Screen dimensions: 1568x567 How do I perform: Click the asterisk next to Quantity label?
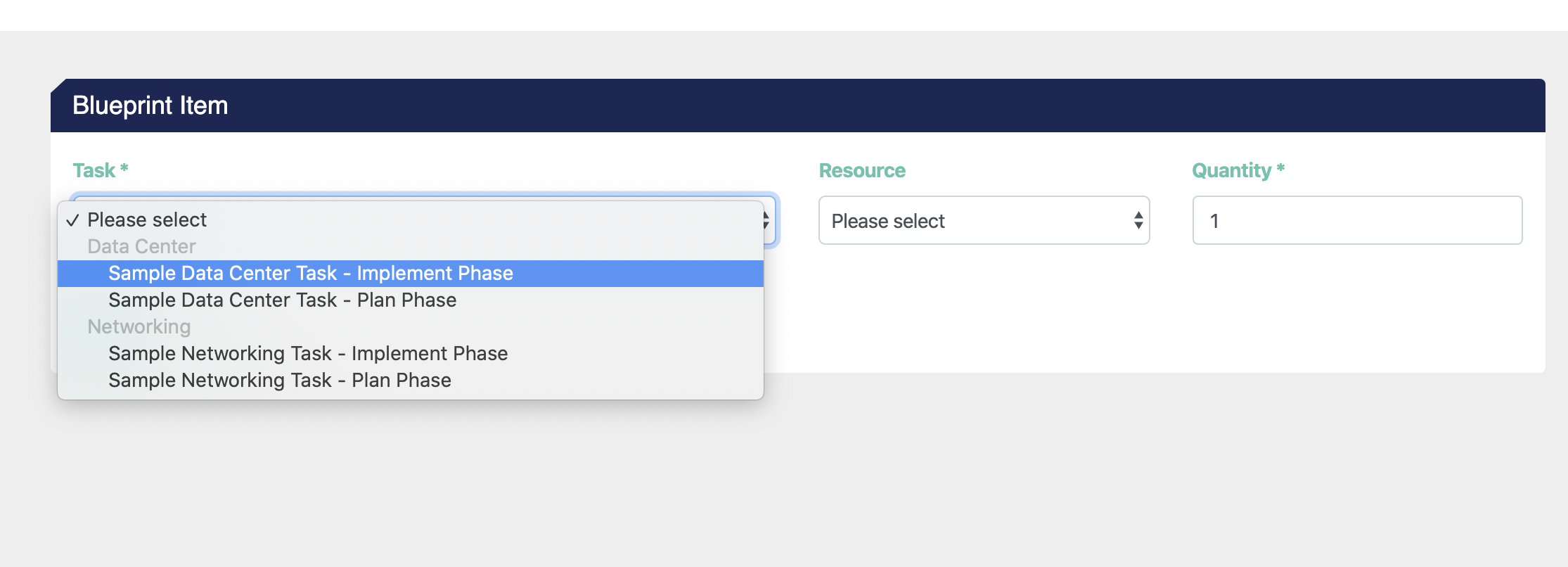coord(1280,169)
